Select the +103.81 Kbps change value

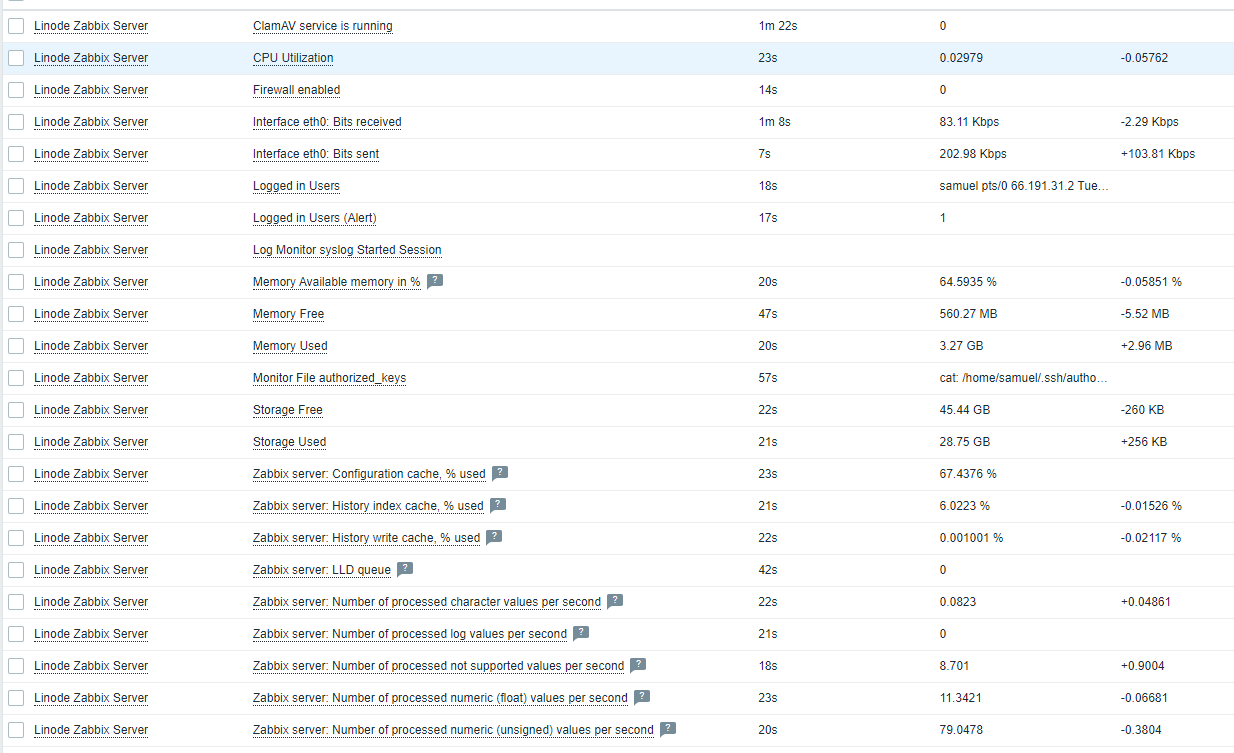click(x=1158, y=154)
